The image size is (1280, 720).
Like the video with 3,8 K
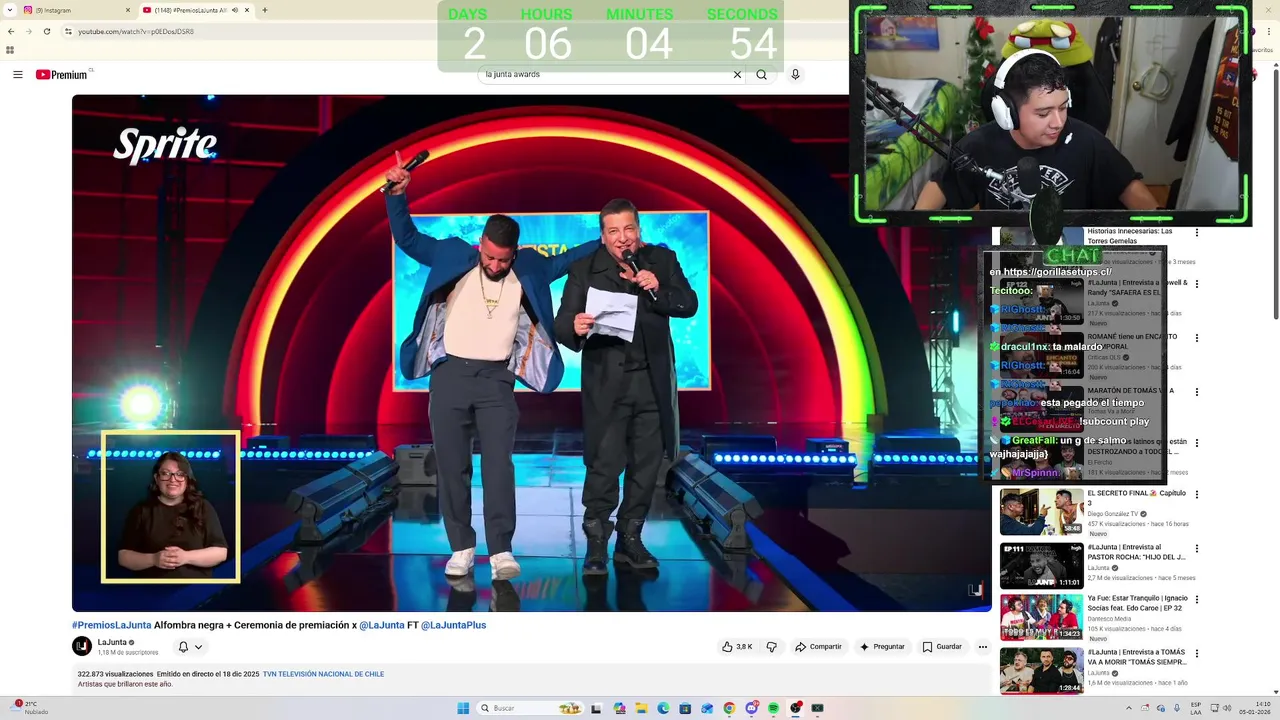coord(737,647)
